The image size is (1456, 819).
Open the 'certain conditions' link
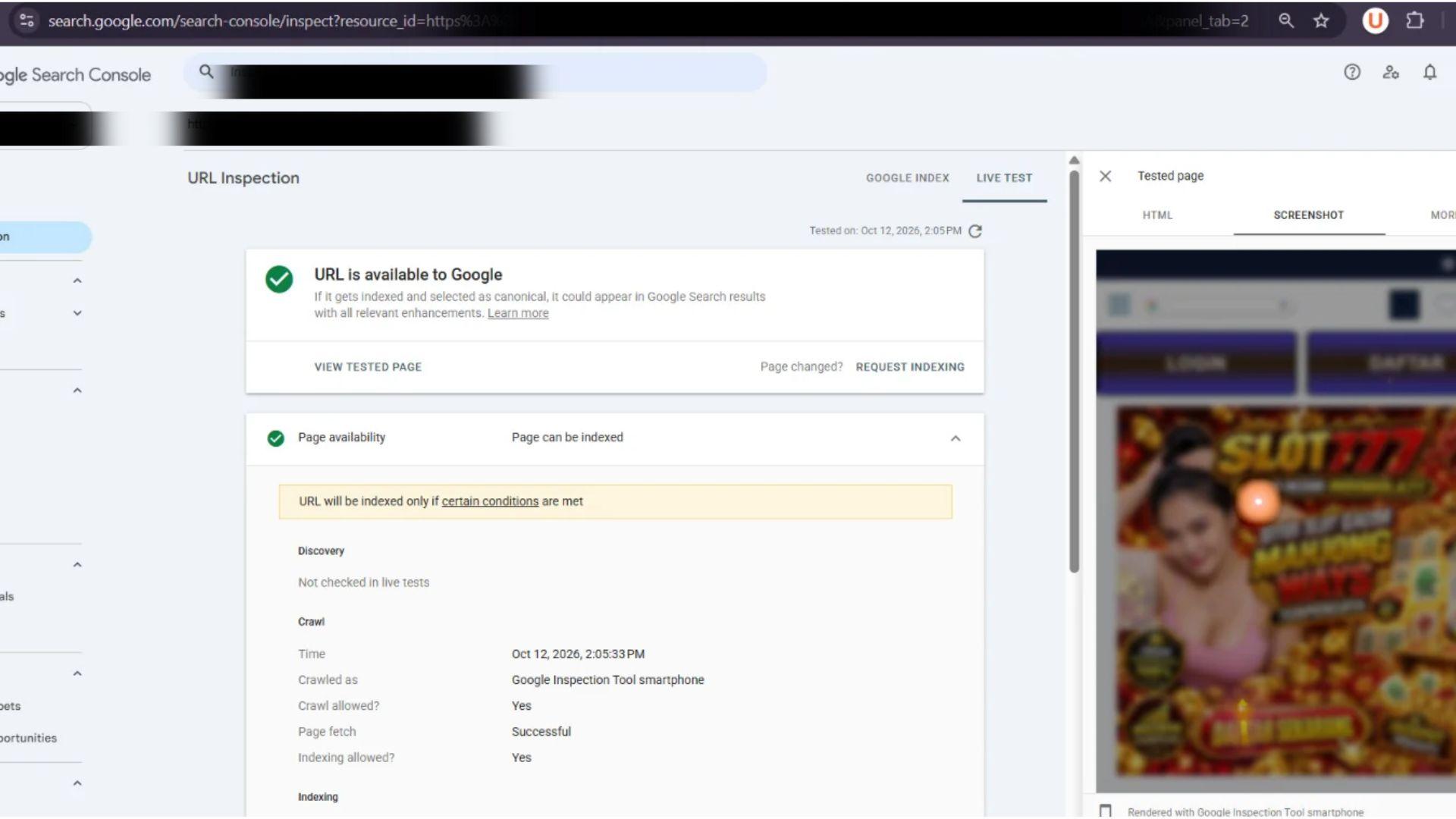(x=490, y=501)
